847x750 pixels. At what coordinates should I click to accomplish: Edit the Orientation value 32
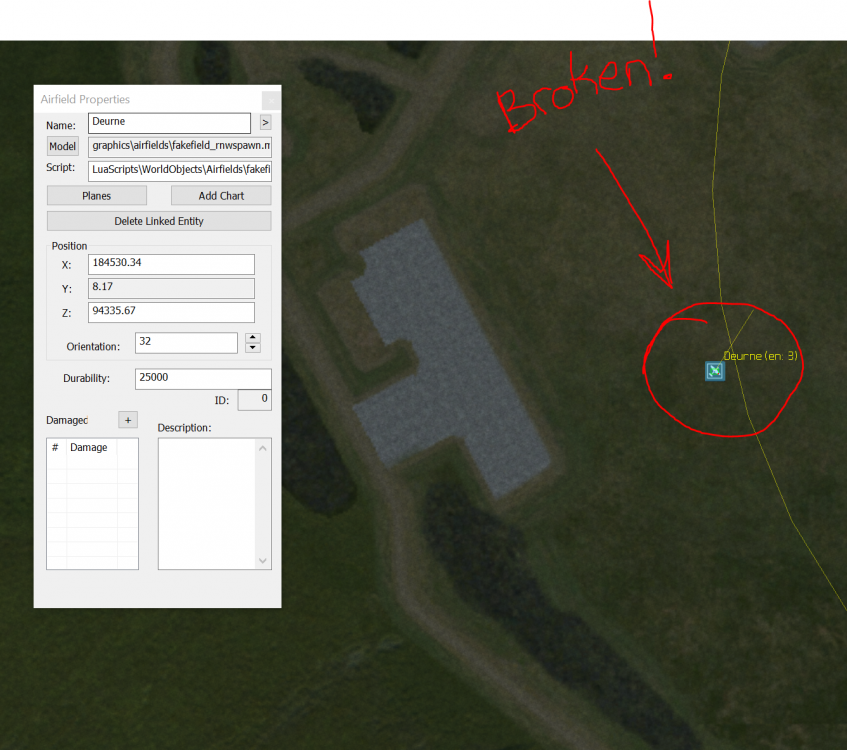(186, 343)
